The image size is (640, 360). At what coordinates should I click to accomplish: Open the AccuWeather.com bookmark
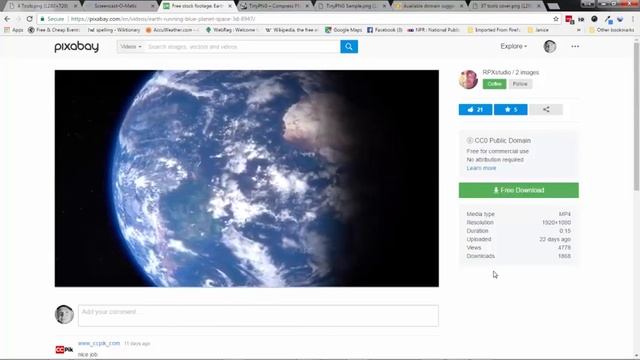[x=172, y=30]
